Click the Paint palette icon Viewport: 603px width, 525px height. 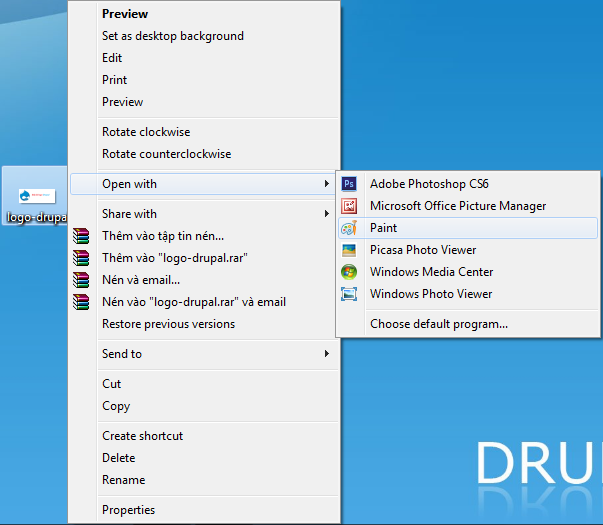click(349, 228)
